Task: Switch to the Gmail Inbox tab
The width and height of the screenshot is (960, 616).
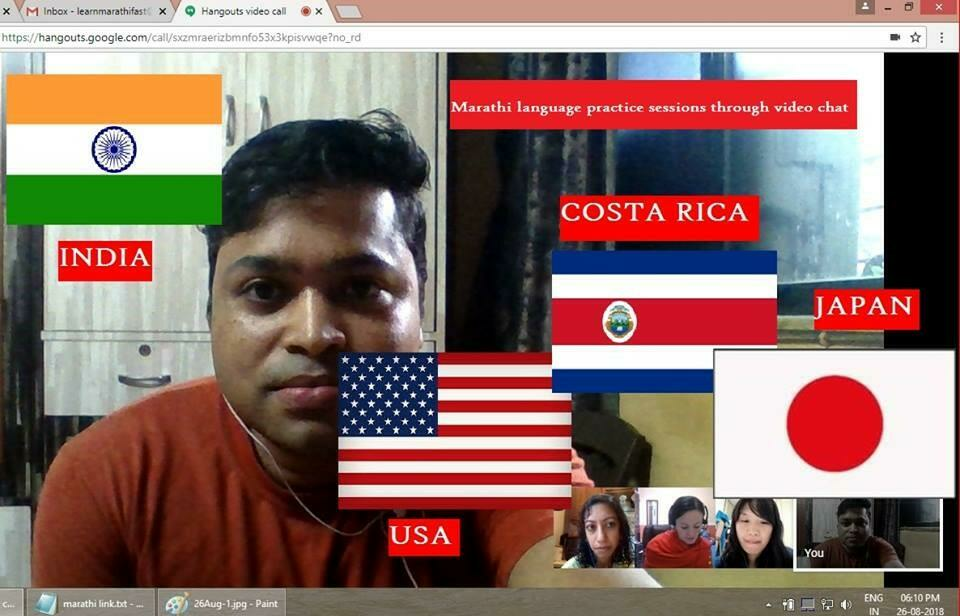Action: tap(90, 11)
